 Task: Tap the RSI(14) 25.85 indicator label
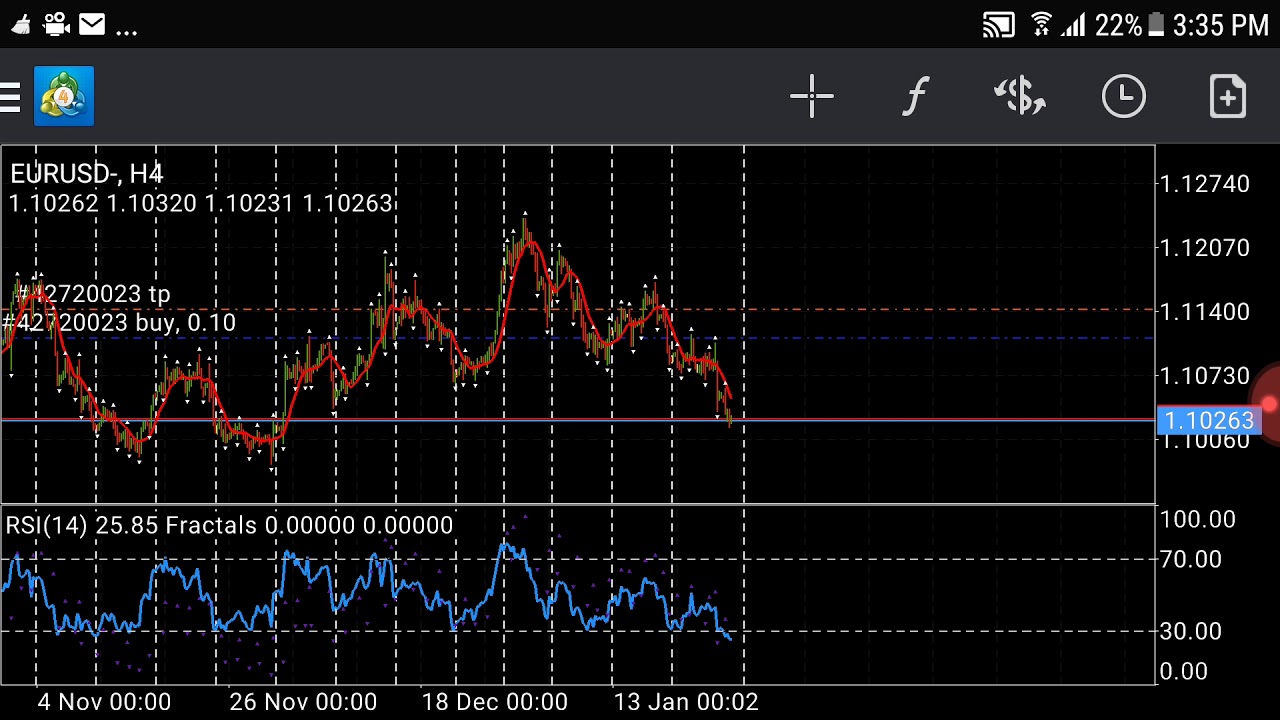81,526
